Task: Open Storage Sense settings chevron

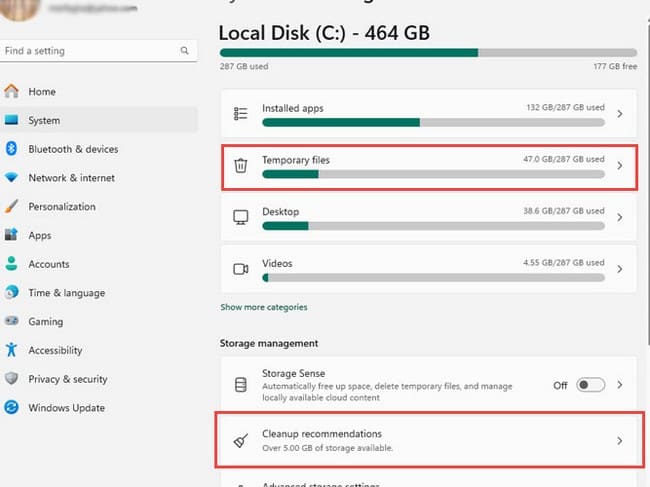Action: [x=620, y=384]
